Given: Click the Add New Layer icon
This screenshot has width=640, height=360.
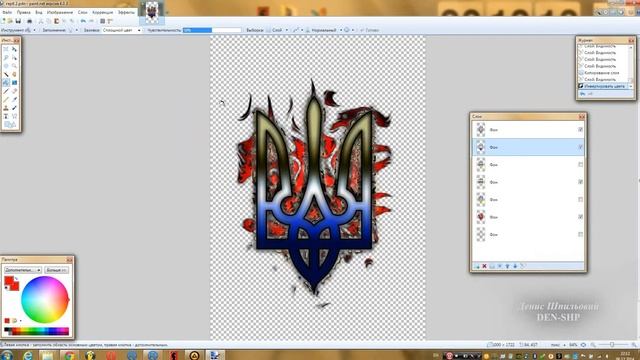Looking at the screenshot, I should [x=477, y=266].
